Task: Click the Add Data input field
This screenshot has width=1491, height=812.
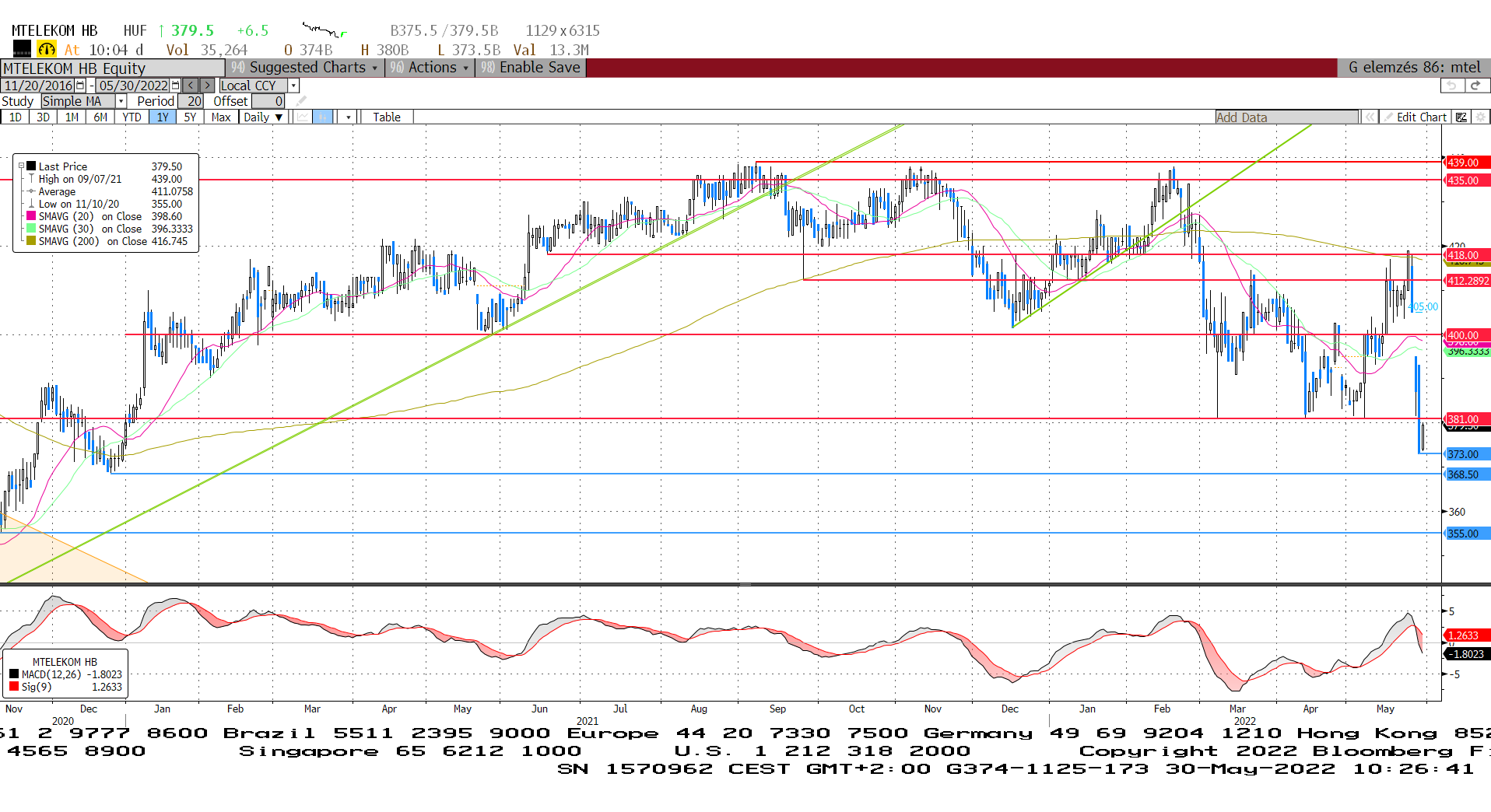Action: tap(1287, 117)
